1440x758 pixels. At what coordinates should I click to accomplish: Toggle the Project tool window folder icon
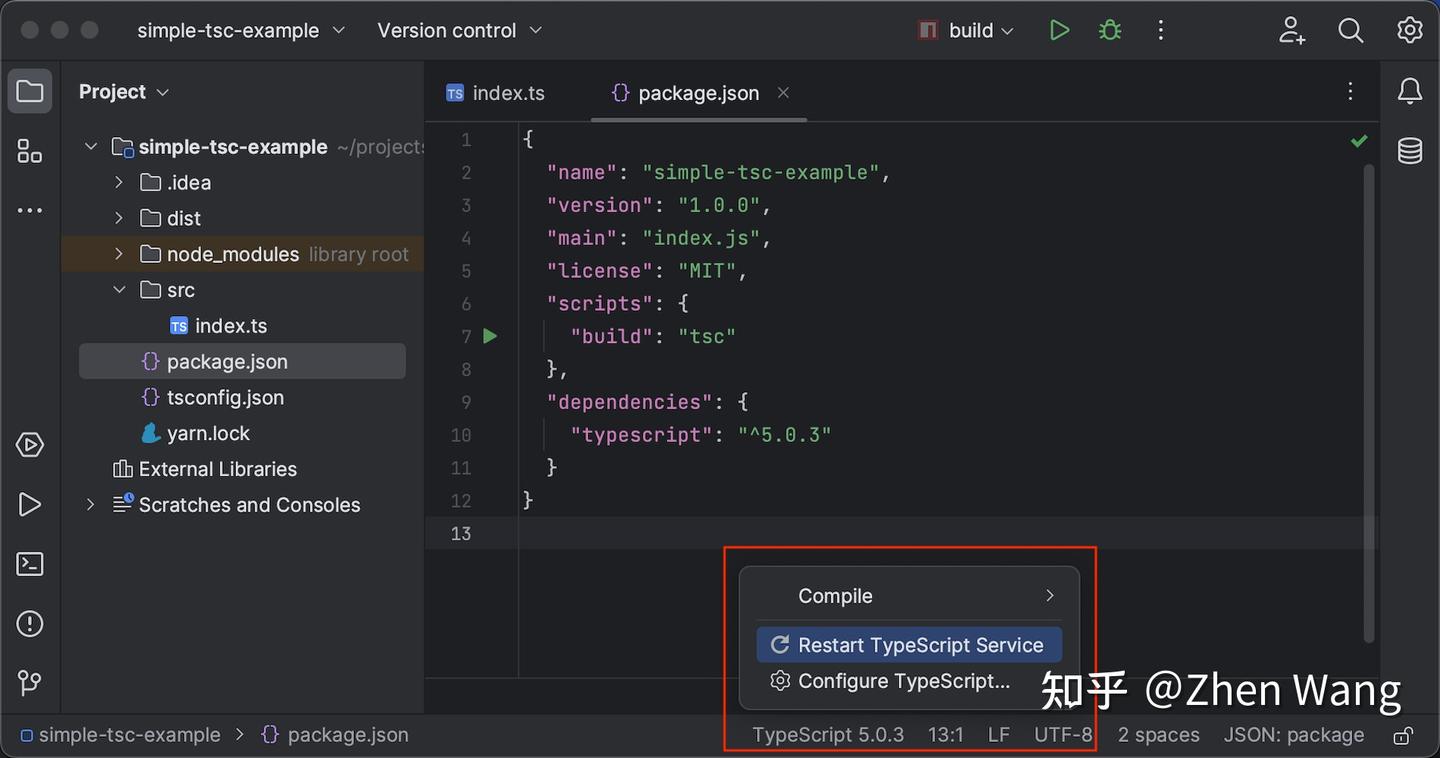[x=30, y=92]
